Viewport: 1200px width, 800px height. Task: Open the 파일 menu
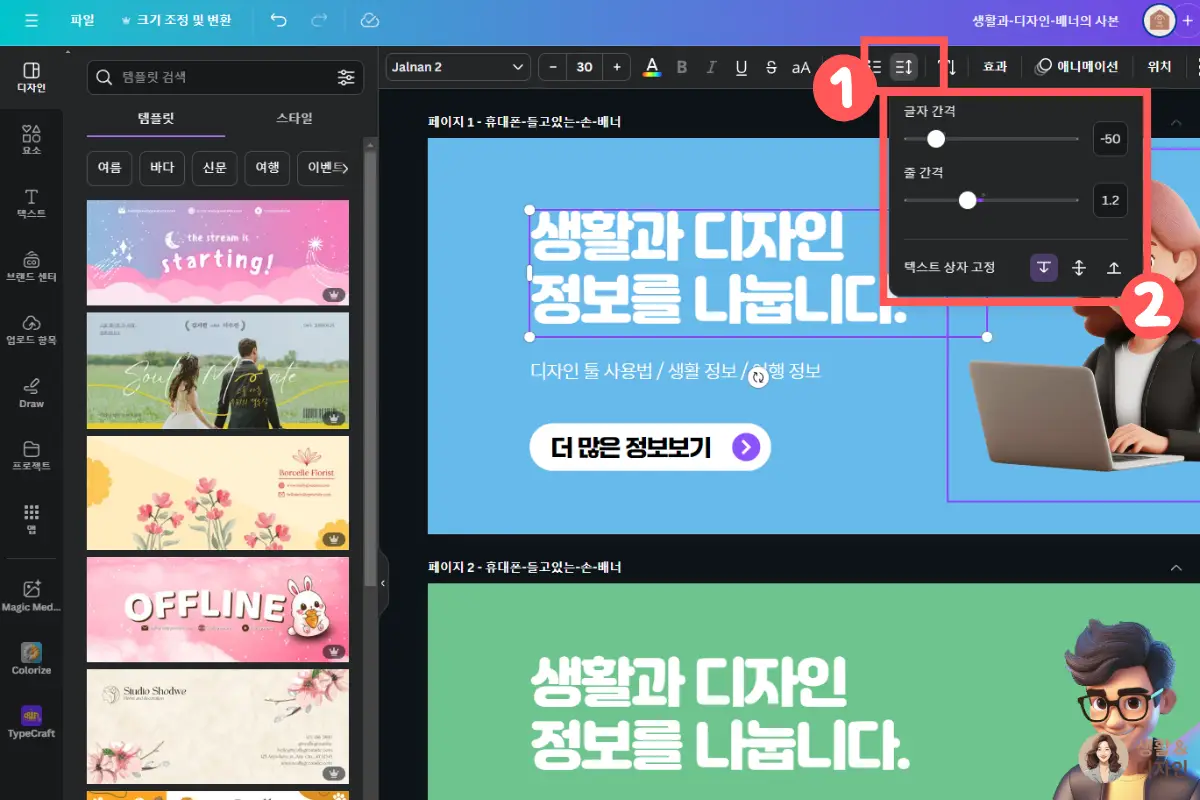click(82, 21)
